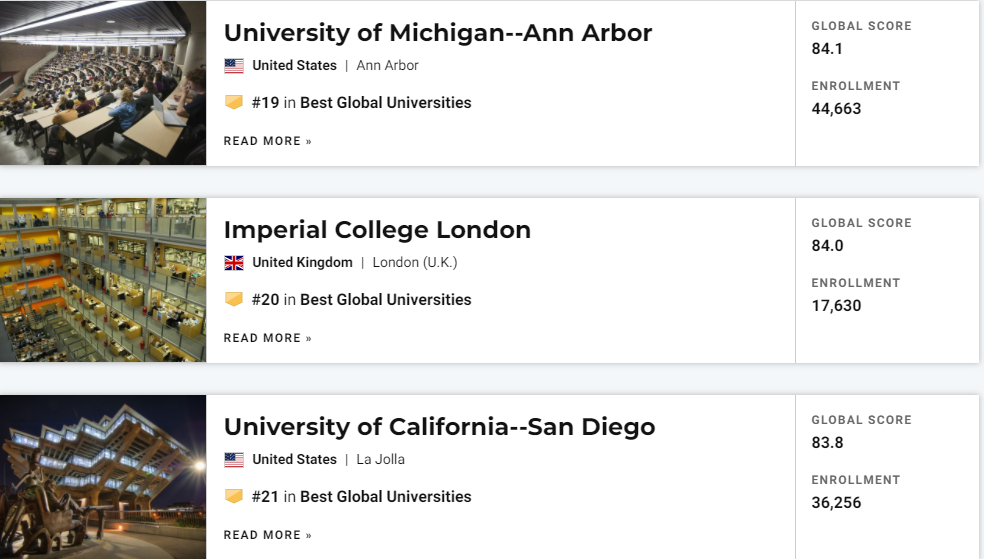Click READ MORE under University of Michigan
This screenshot has width=984, height=559.
point(267,141)
